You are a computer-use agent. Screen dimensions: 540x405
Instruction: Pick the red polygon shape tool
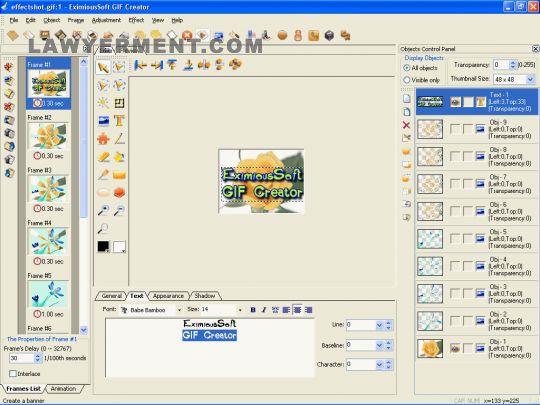(x=119, y=193)
